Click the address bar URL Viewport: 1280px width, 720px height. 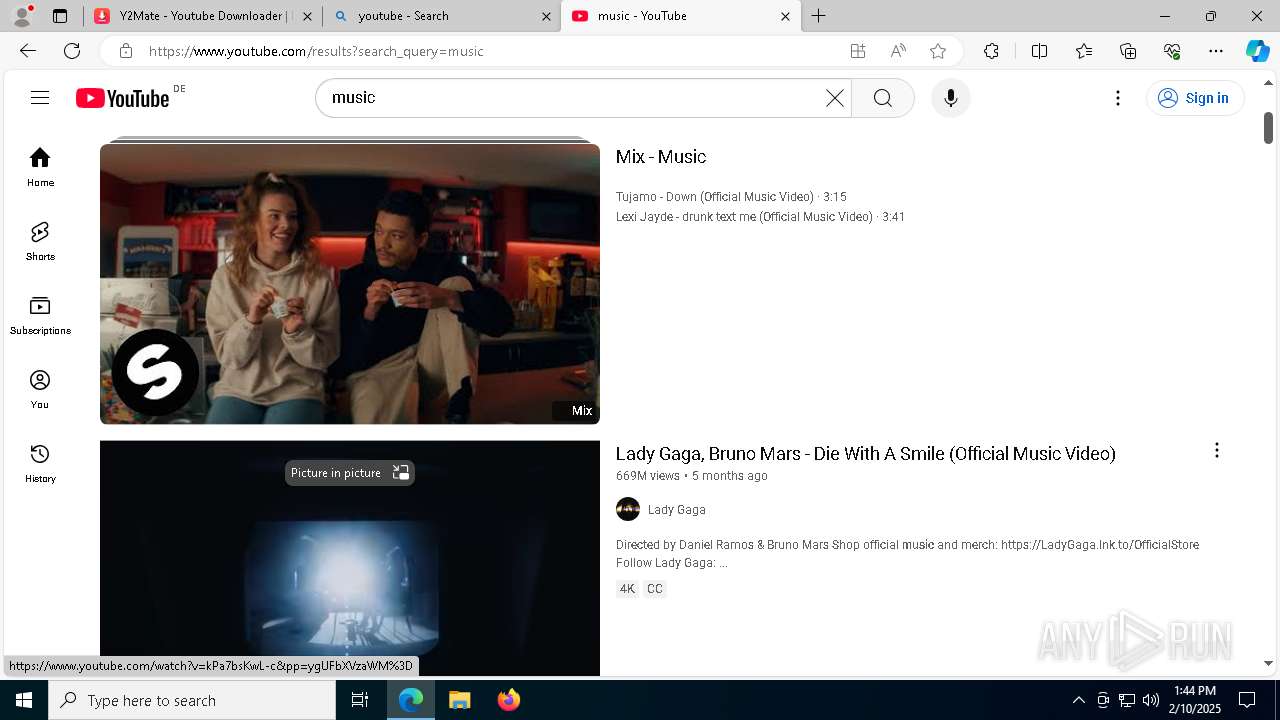[x=316, y=51]
